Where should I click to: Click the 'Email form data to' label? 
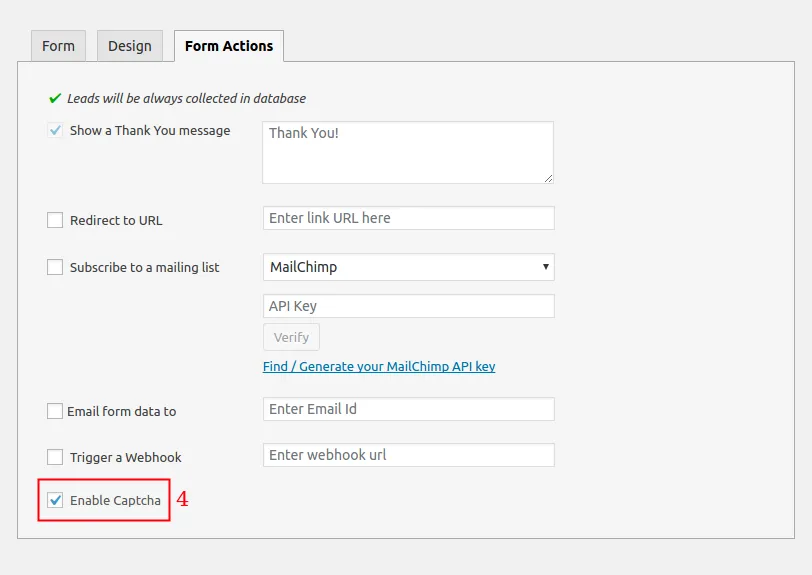point(122,411)
